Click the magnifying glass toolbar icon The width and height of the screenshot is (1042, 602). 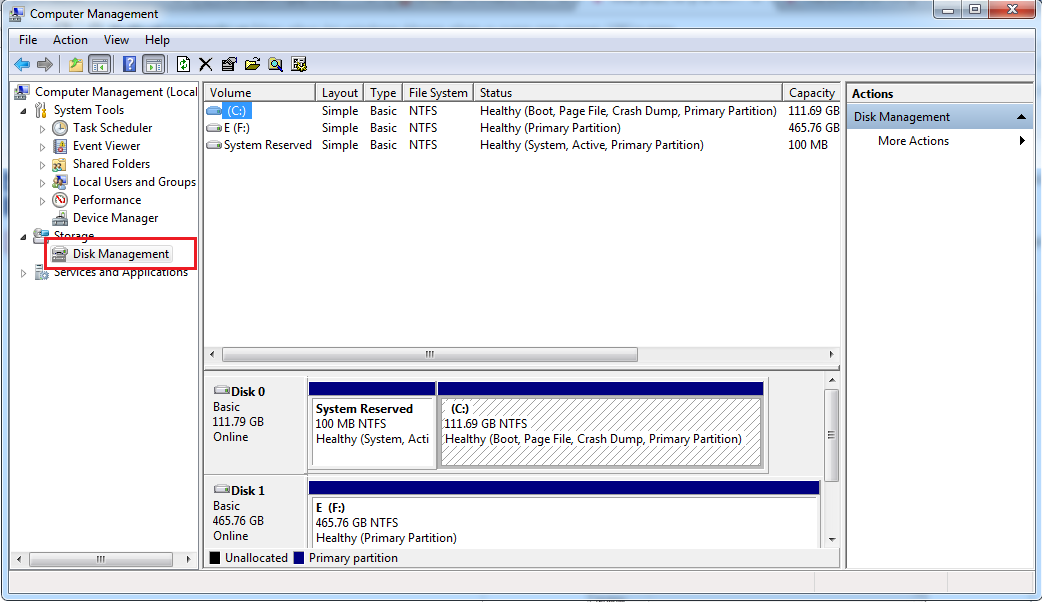pyautogui.click(x=275, y=65)
